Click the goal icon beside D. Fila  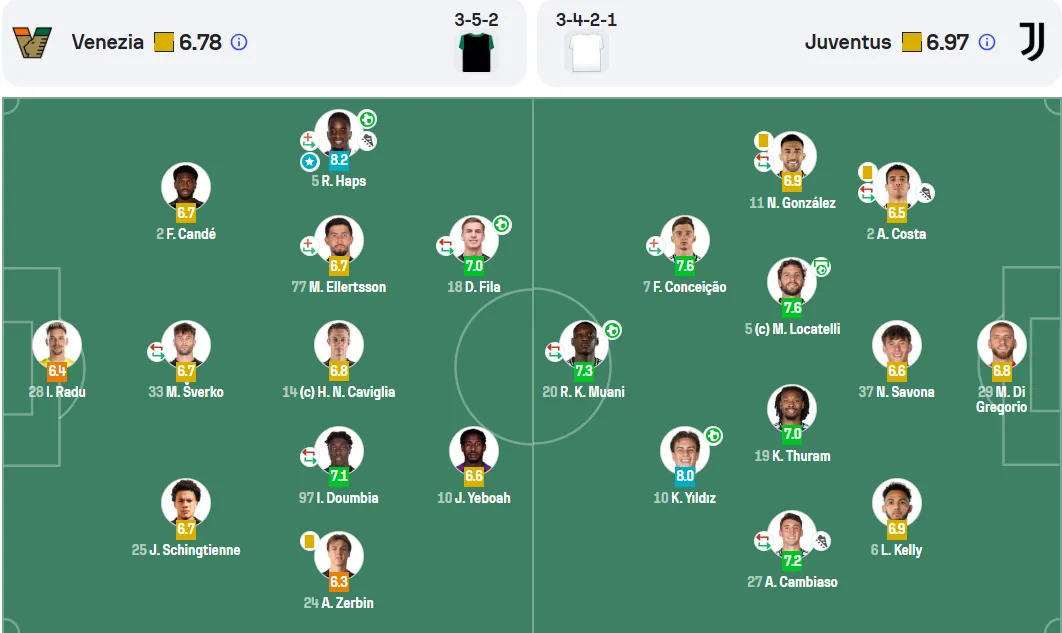click(x=502, y=224)
